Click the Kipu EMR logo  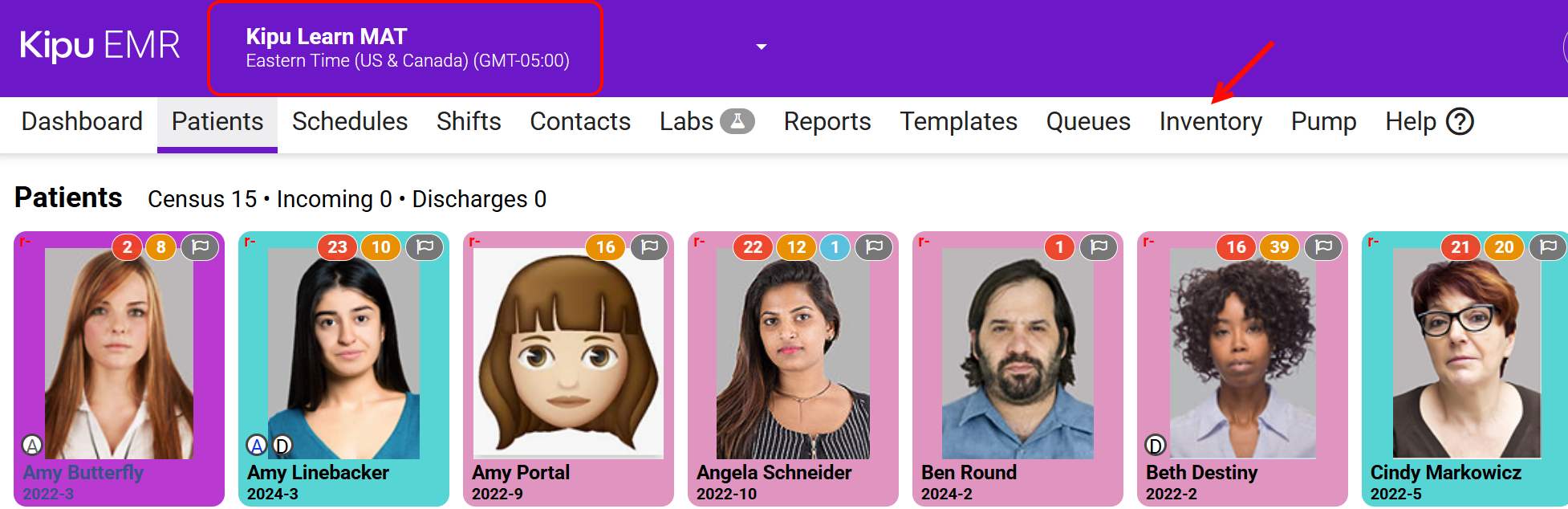100,45
